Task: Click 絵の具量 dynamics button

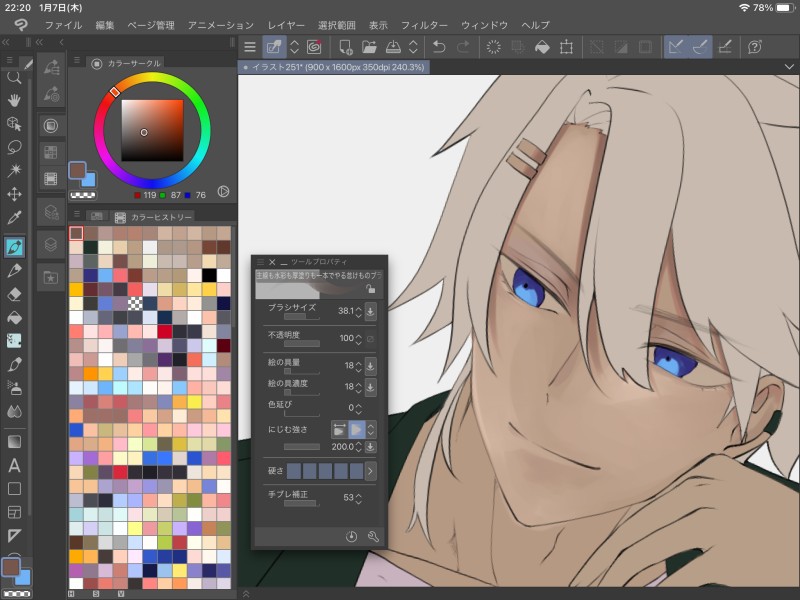Action: pos(370,365)
